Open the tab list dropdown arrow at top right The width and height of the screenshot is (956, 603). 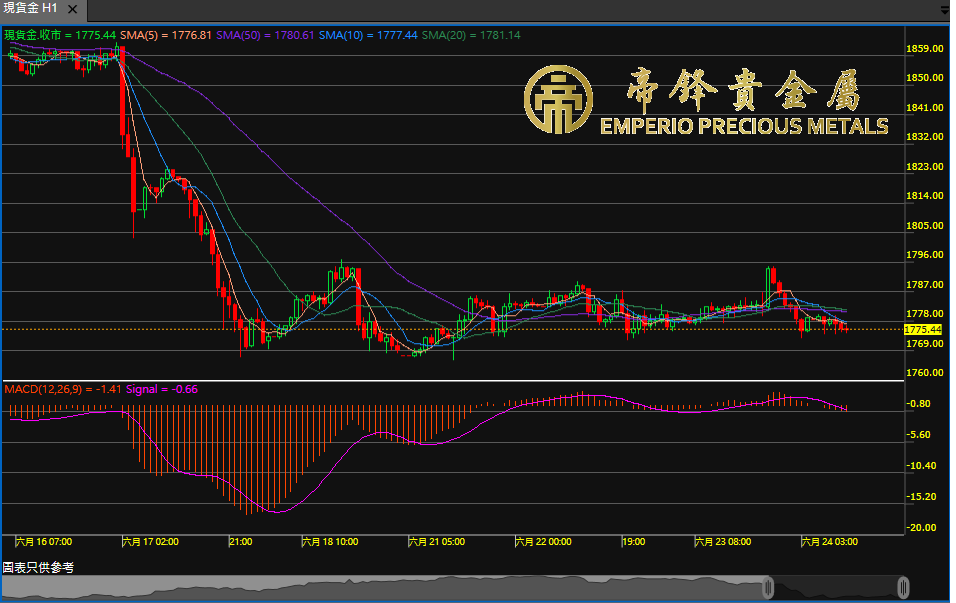point(945,10)
